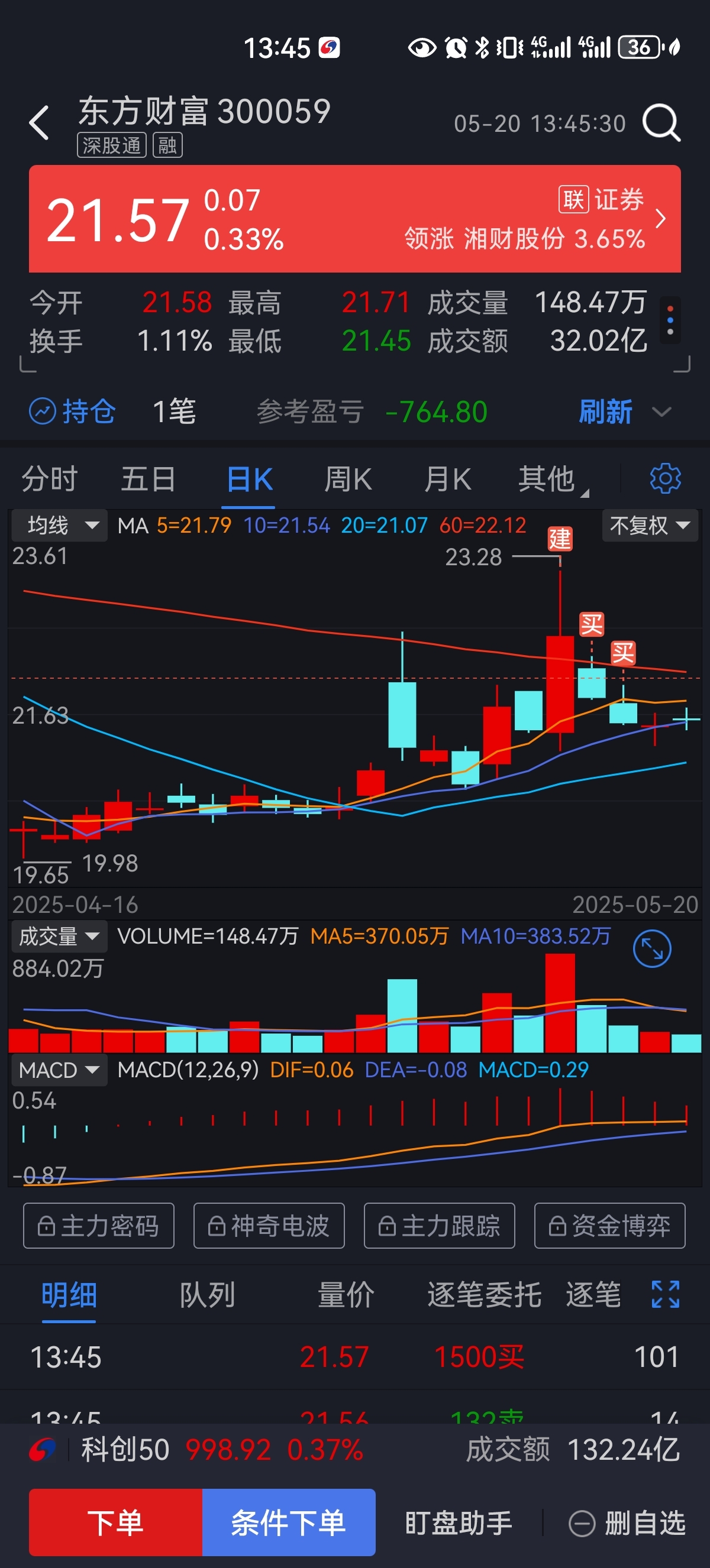Switch to the 队列 tab
The height and width of the screenshot is (1568, 710).
click(207, 1294)
